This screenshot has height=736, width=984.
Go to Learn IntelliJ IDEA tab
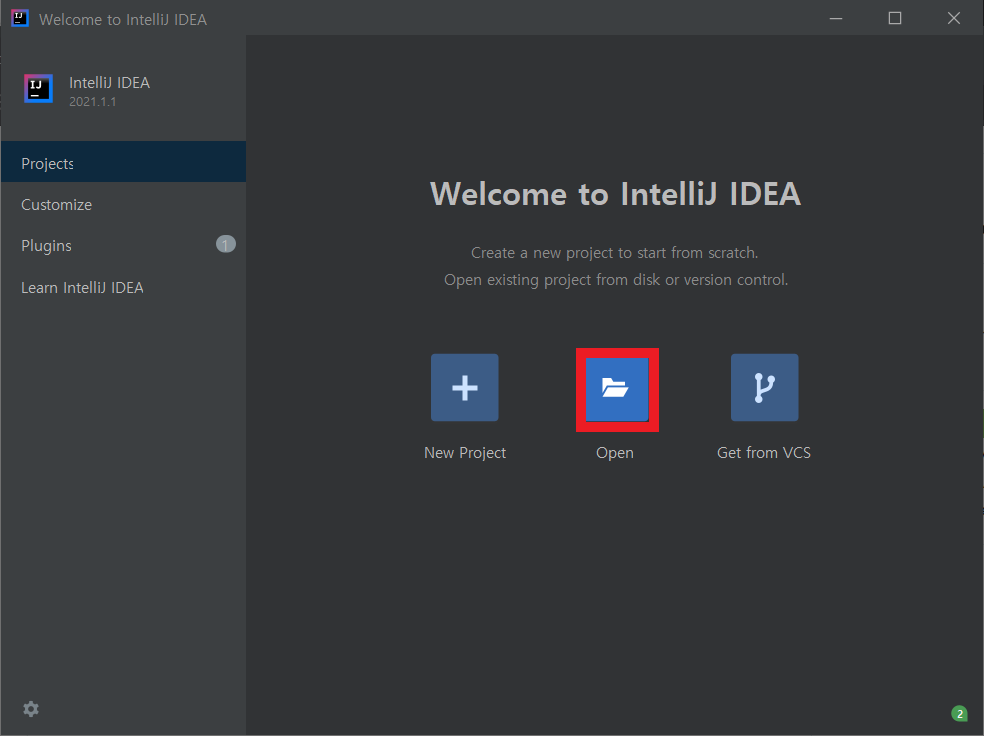coord(124,287)
